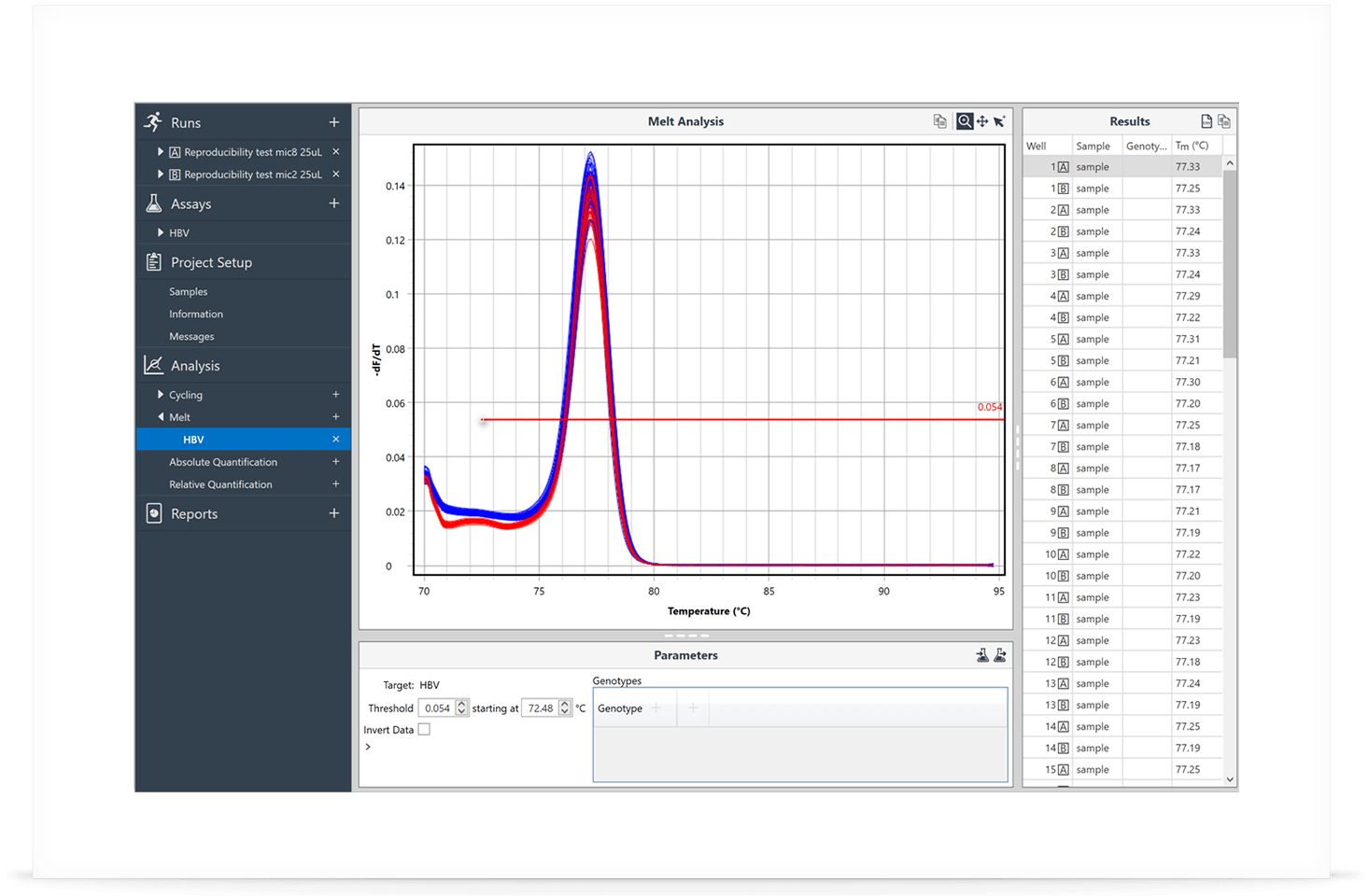Expand advanced parameters chevron below Invert Data
Screen dimensions: 1368x896
click(368, 747)
